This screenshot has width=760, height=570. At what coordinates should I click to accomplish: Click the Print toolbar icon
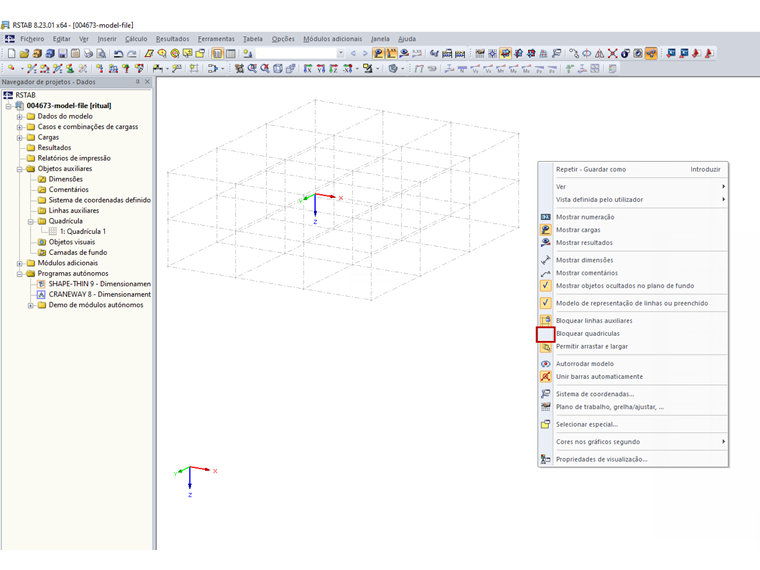tap(88, 53)
